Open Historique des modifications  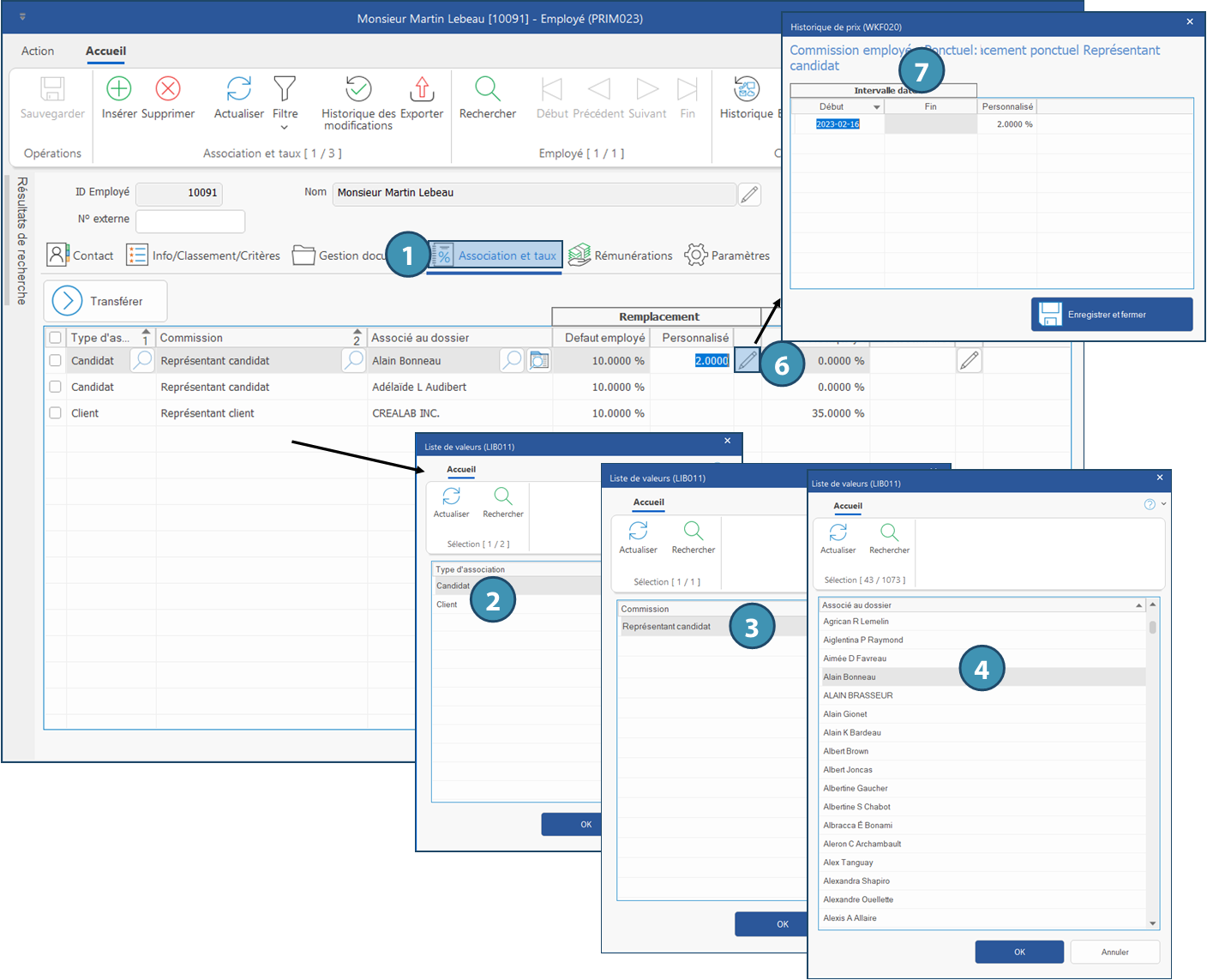coord(357,89)
